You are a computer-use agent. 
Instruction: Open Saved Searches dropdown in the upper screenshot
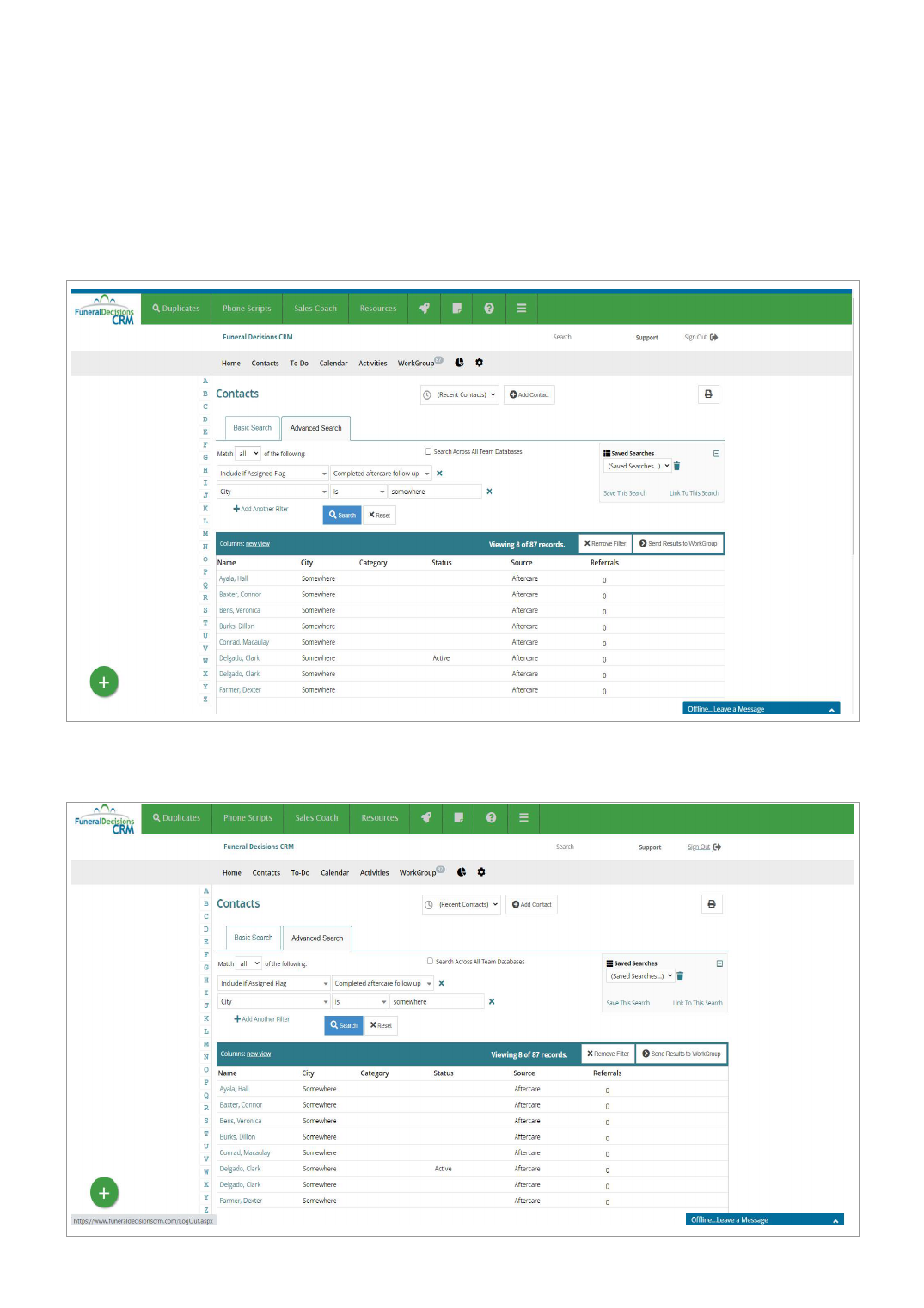pyautogui.click(x=638, y=467)
